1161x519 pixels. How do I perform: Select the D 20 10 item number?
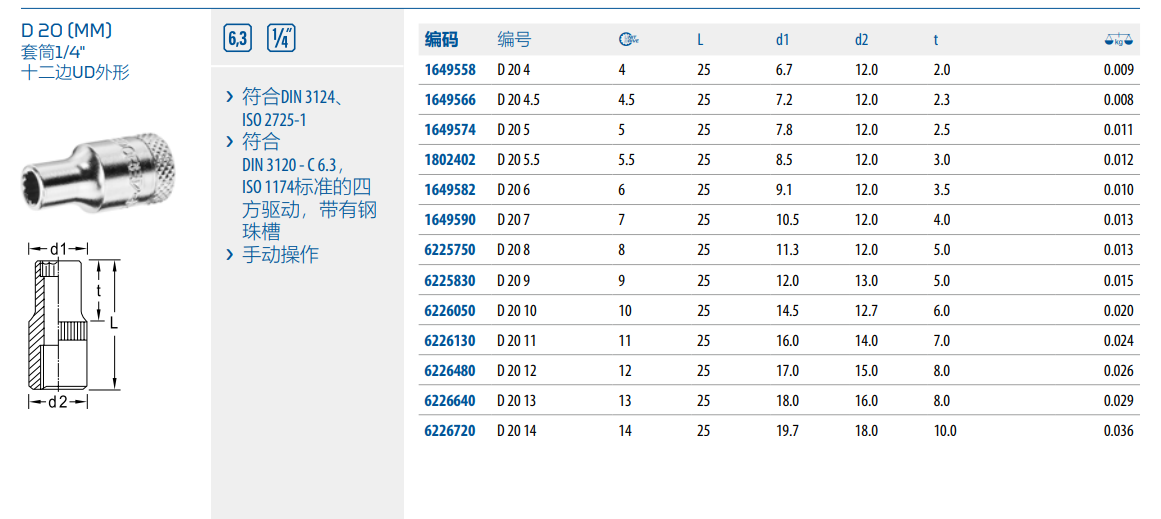tap(517, 311)
